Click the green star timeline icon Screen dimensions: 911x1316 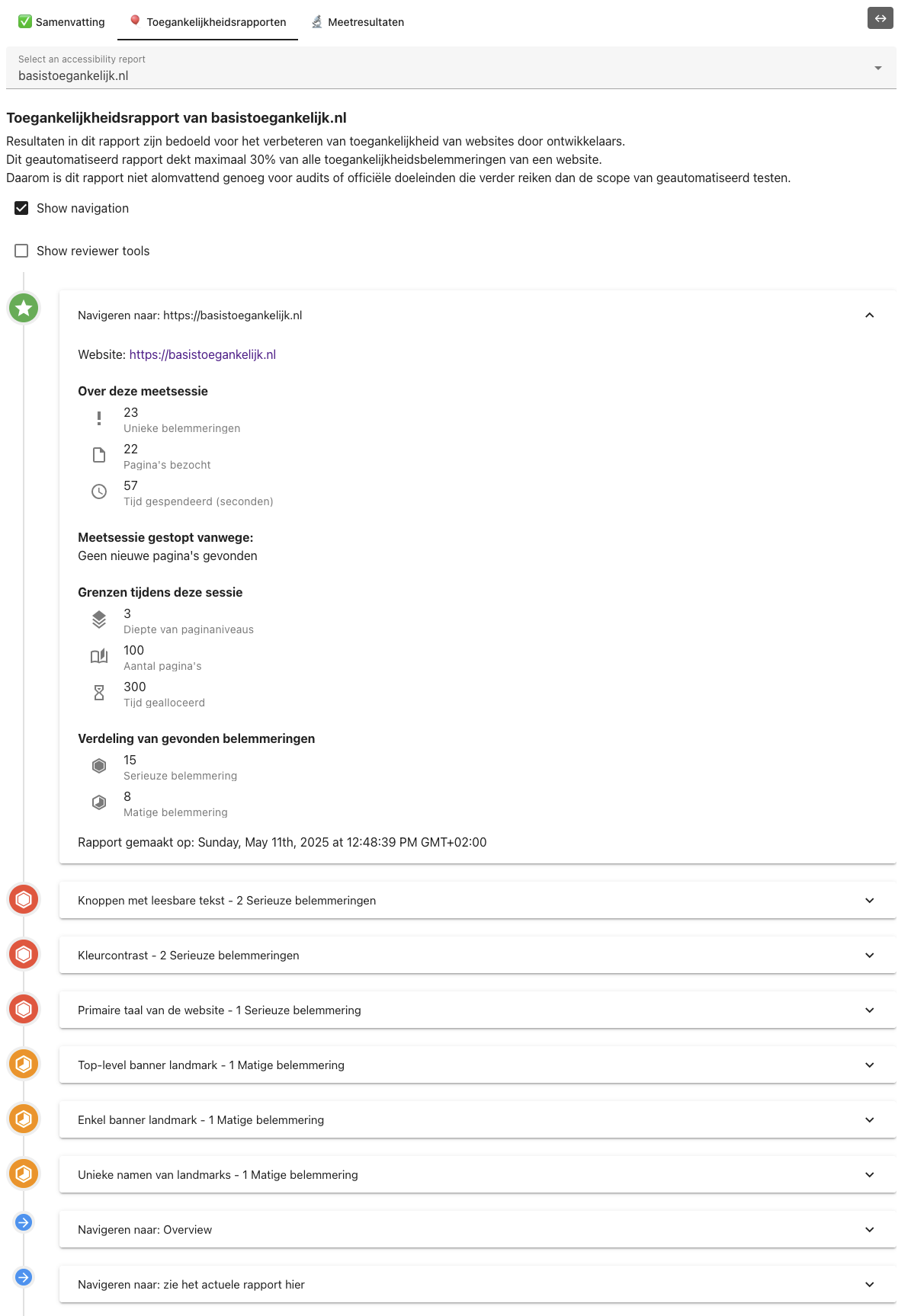(x=24, y=308)
